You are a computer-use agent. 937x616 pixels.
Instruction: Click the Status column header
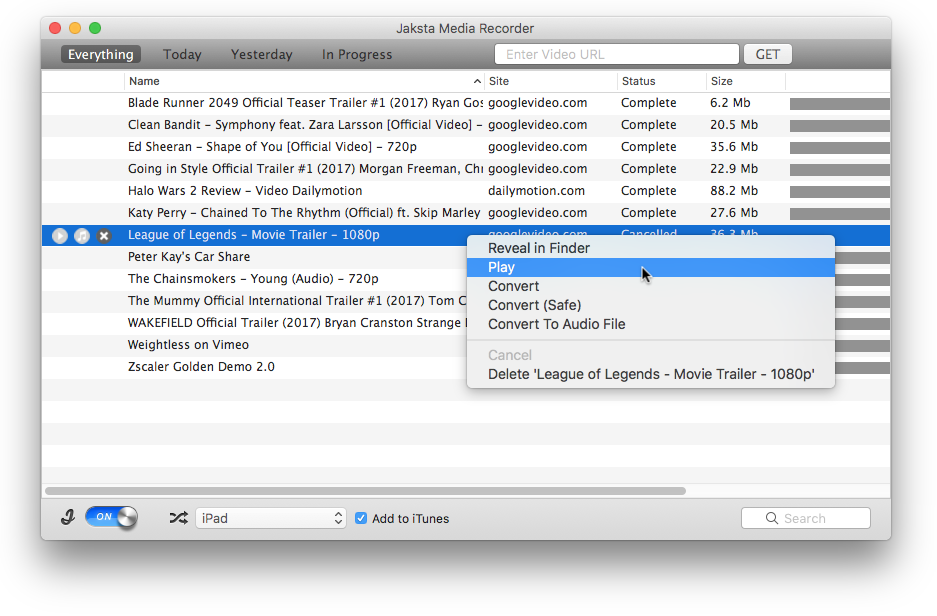(662, 81)
